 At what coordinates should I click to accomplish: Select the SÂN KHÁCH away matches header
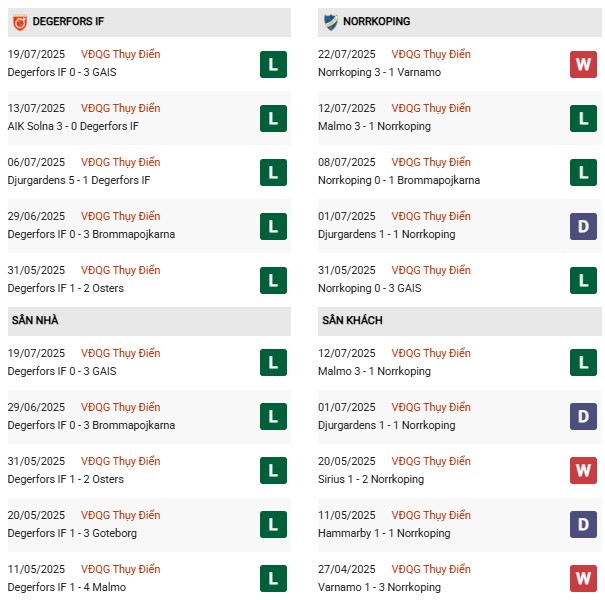coord(352,320)
